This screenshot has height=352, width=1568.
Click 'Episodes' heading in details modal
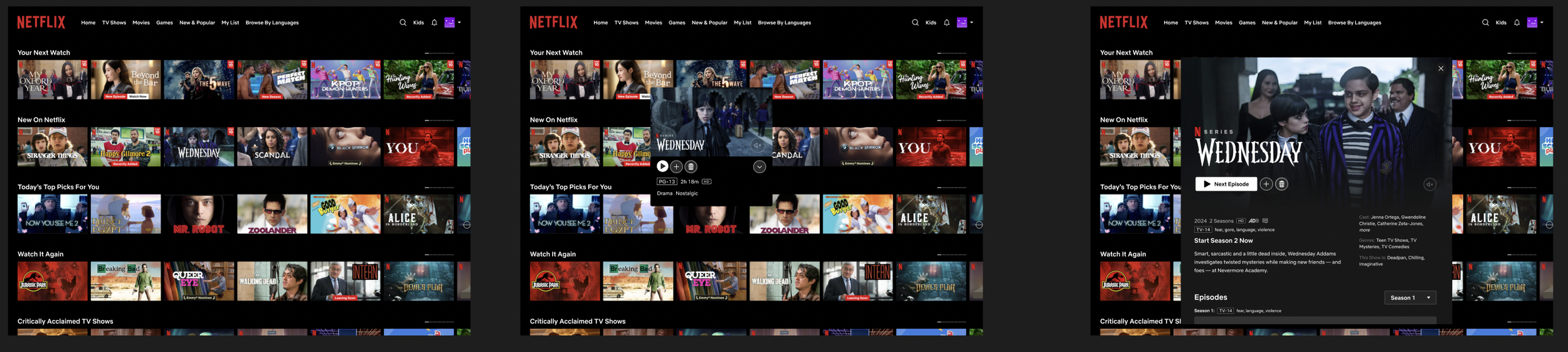[x=1210, y=297]
